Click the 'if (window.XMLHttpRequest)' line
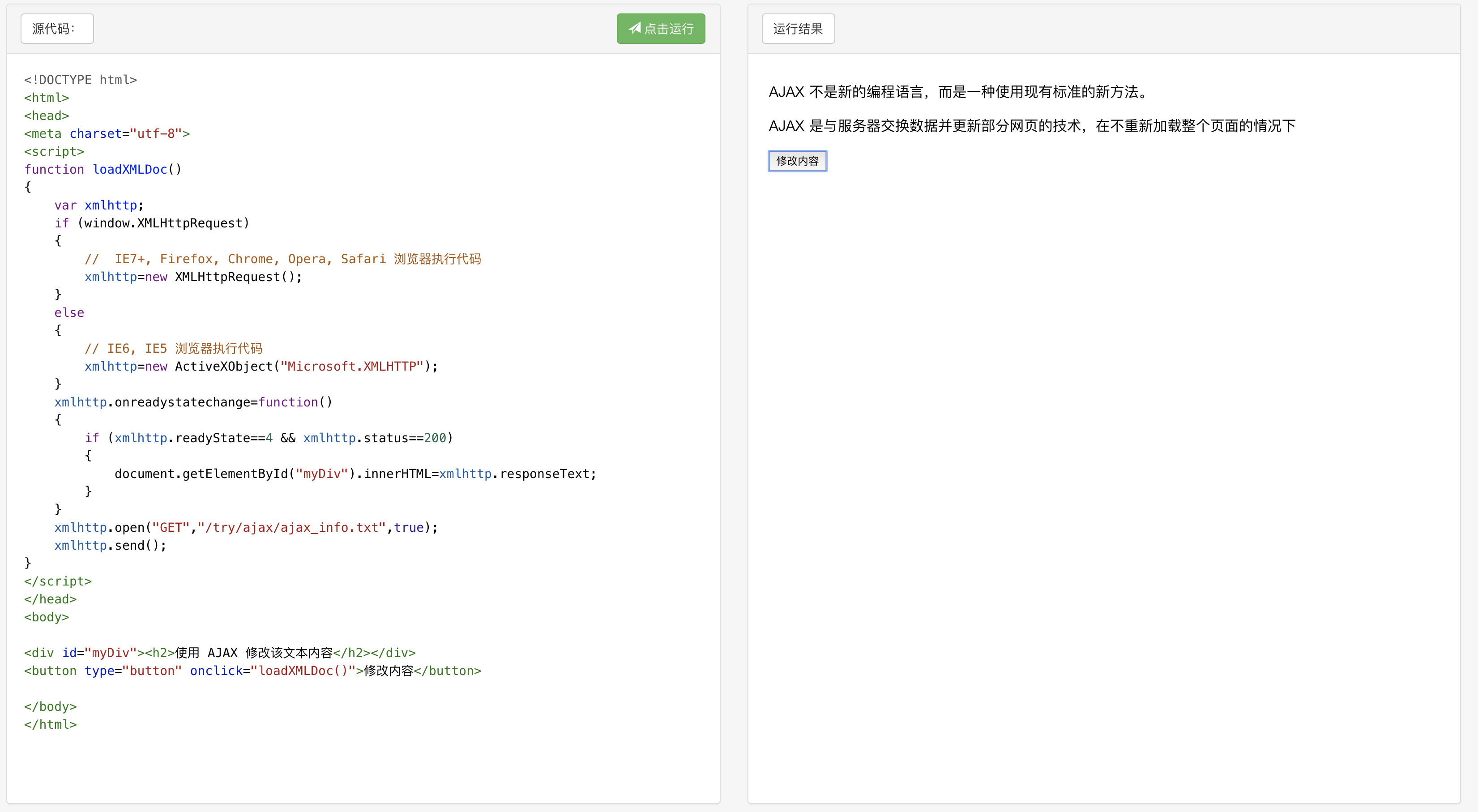Viewport: 1478px width, 812px height. pos(152,223)
